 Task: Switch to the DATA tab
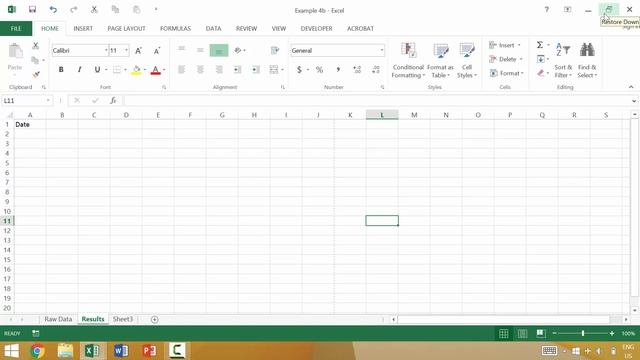click(213, 28)
